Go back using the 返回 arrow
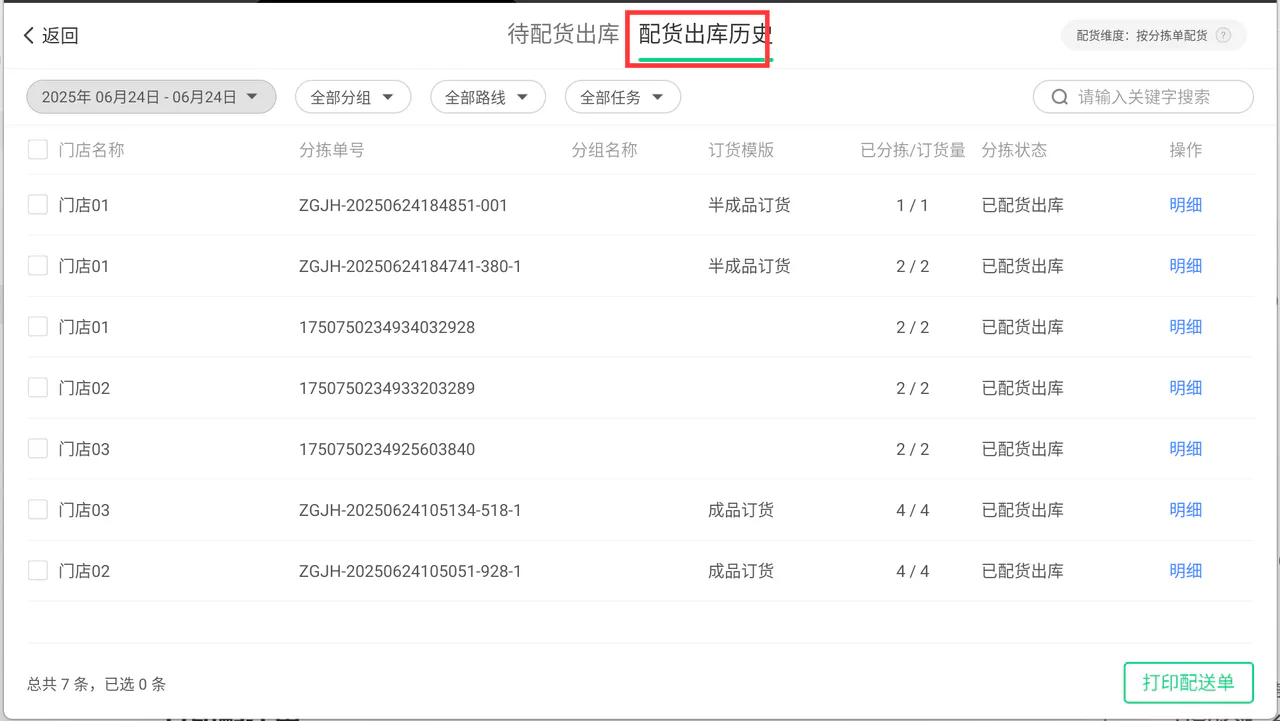 click(50, 36)
